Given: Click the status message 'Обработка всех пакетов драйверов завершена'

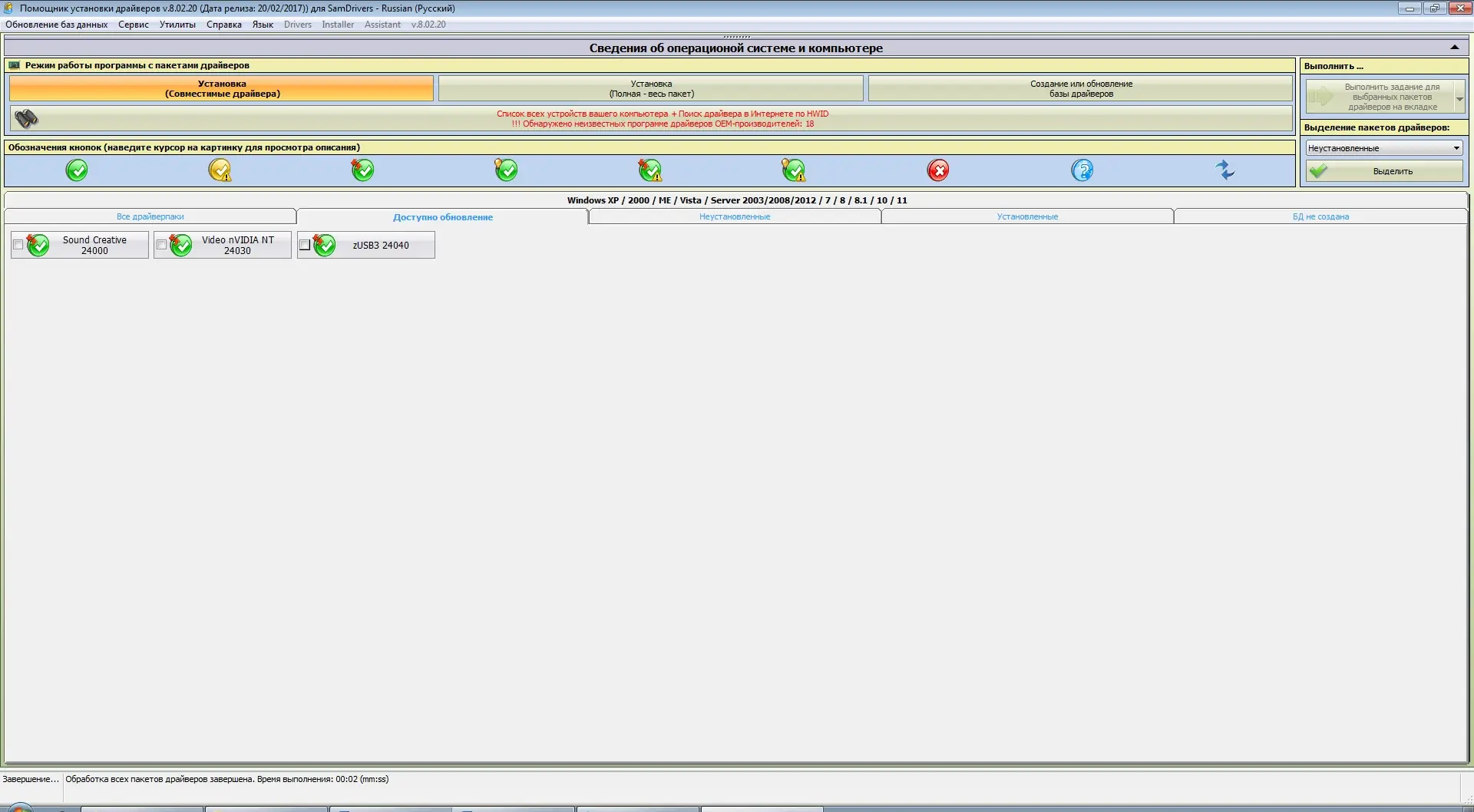Looking at the screenshot, I should tap(227, 779).
